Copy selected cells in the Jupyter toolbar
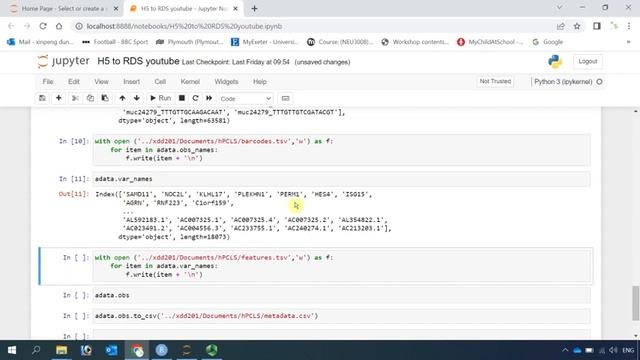Viewport: 640px width, 360px height. (x=90, y=98)
